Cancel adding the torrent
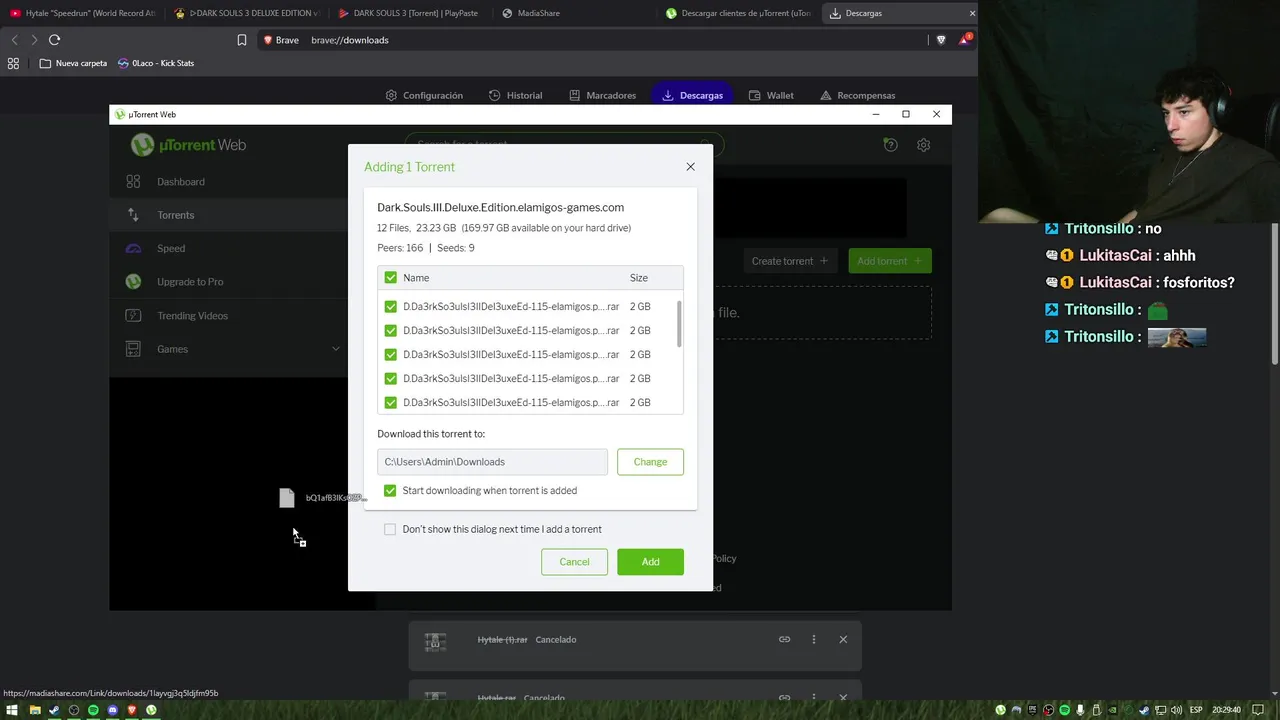Viewport: 1280px width, 720px height. 574,562
